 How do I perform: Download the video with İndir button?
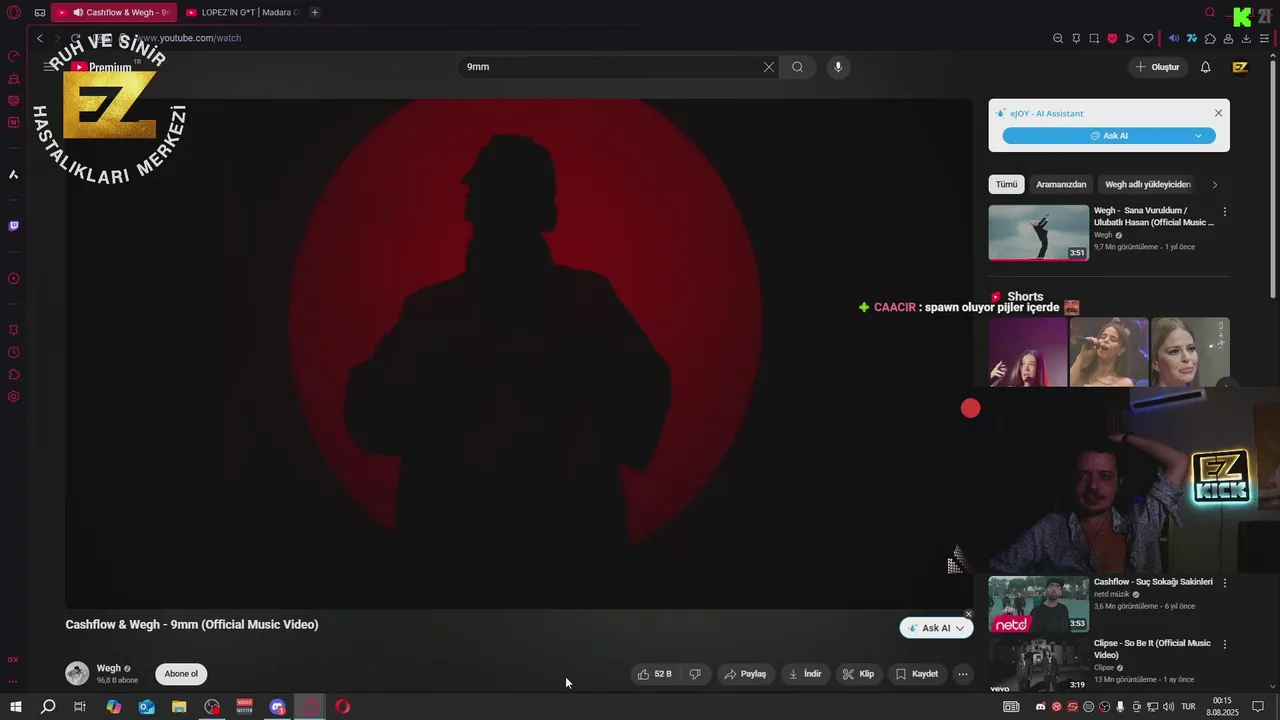[805, 674]
